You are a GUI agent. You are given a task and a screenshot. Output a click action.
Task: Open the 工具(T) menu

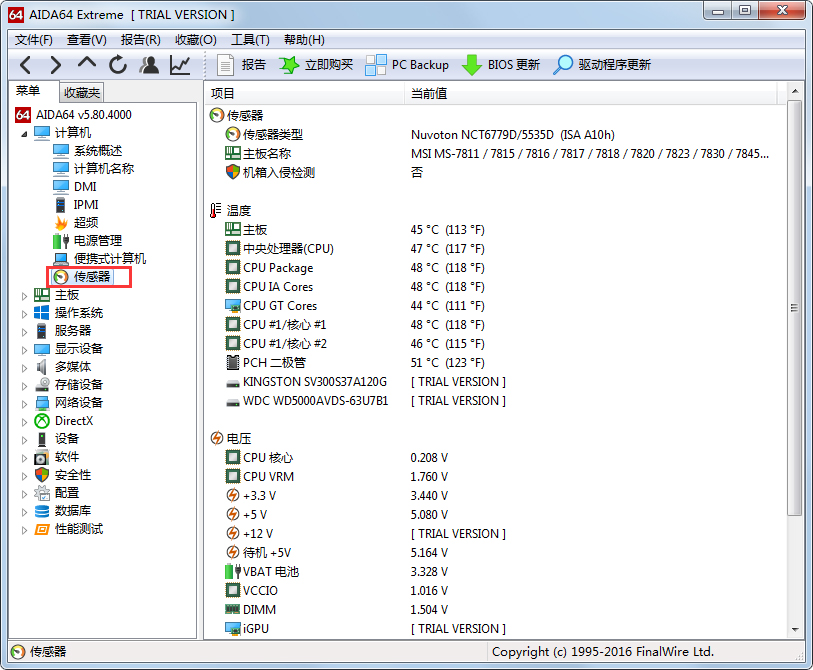(250, 40)
